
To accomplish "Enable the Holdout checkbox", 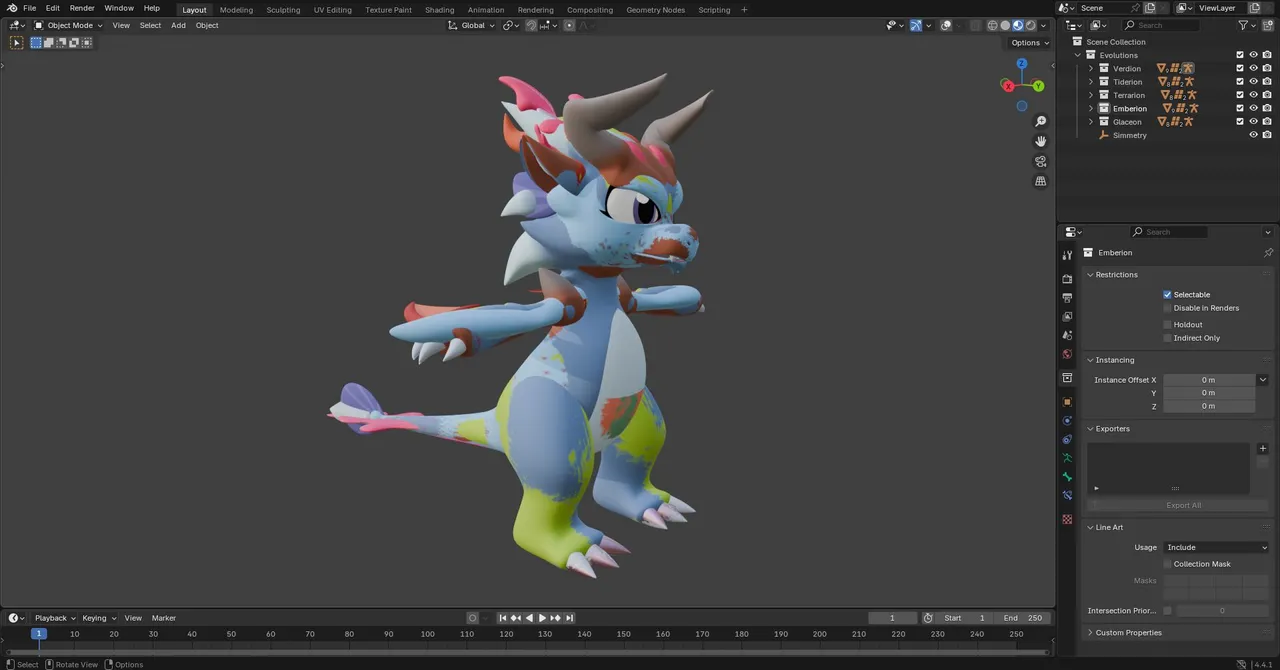I will click(x=1167, y=325).
